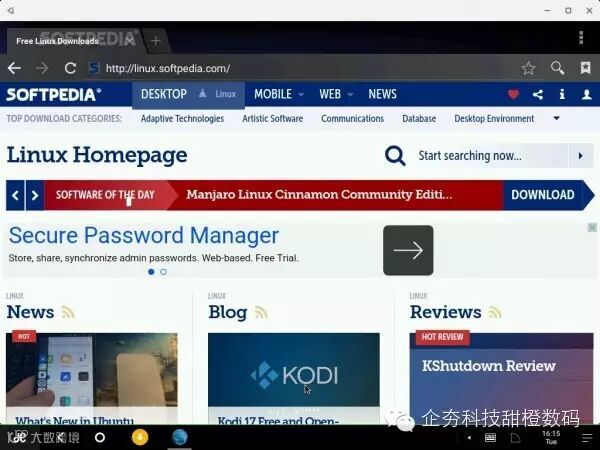The image size is (600, 450).
Task: Open the NEWS section
Action: pyautogui.click(x=382, y=94)
